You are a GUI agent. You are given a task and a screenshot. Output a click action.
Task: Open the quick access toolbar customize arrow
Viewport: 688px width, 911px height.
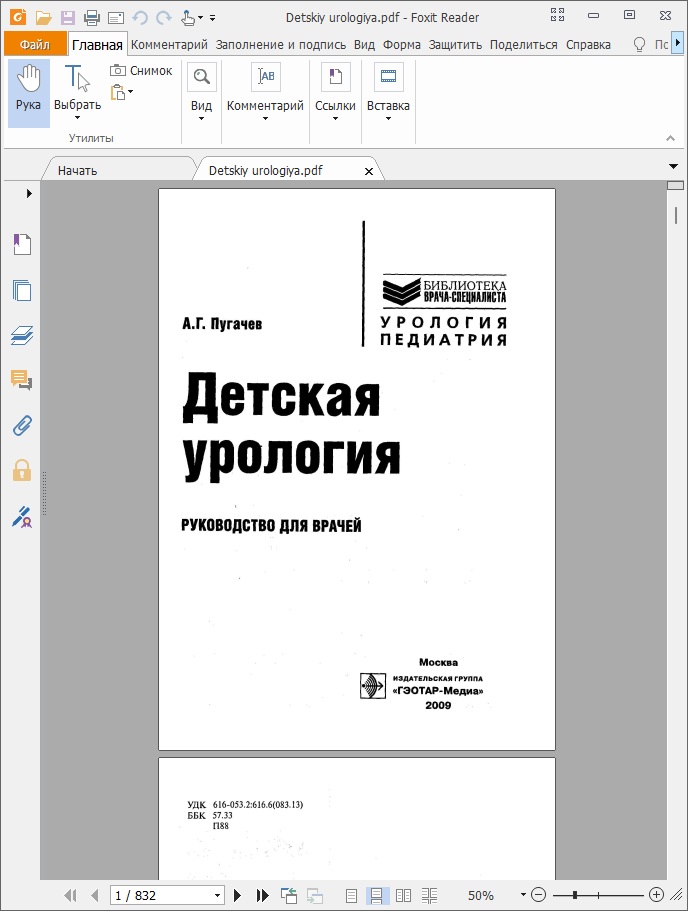[x=213, y=19]
